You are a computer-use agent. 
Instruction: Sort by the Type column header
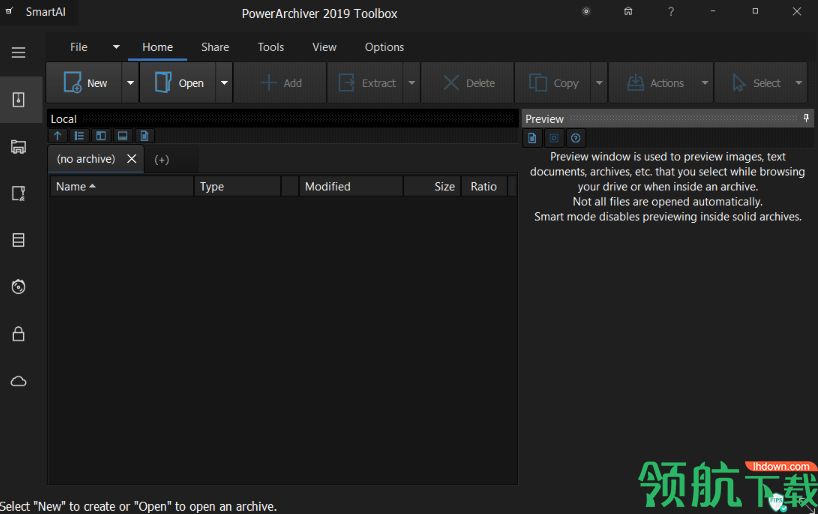(x=238, y=186)
